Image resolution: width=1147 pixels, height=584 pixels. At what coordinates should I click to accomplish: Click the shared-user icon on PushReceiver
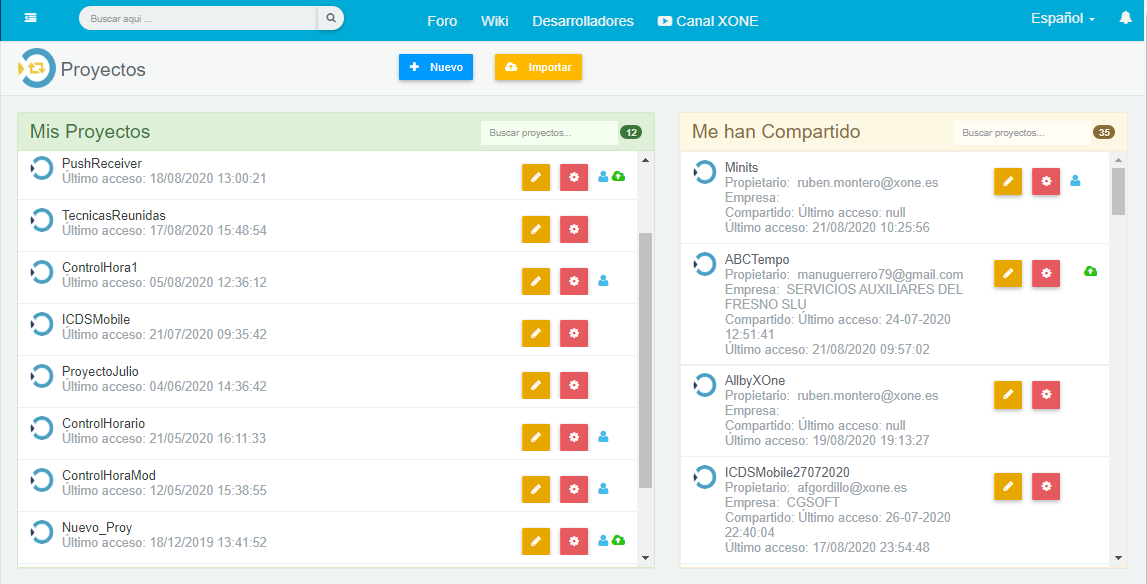(603, 176)
